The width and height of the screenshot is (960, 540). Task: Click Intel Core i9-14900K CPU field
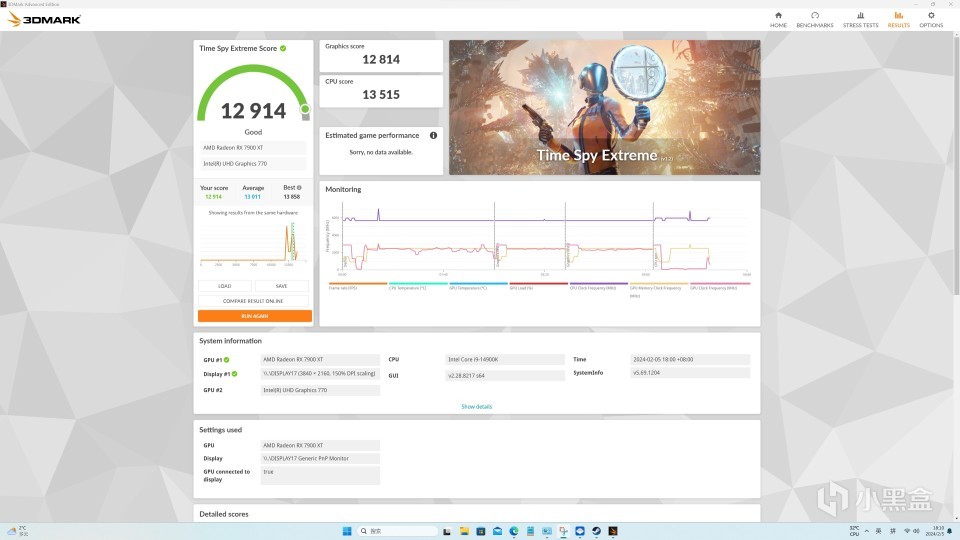click(x=504, y=359)
